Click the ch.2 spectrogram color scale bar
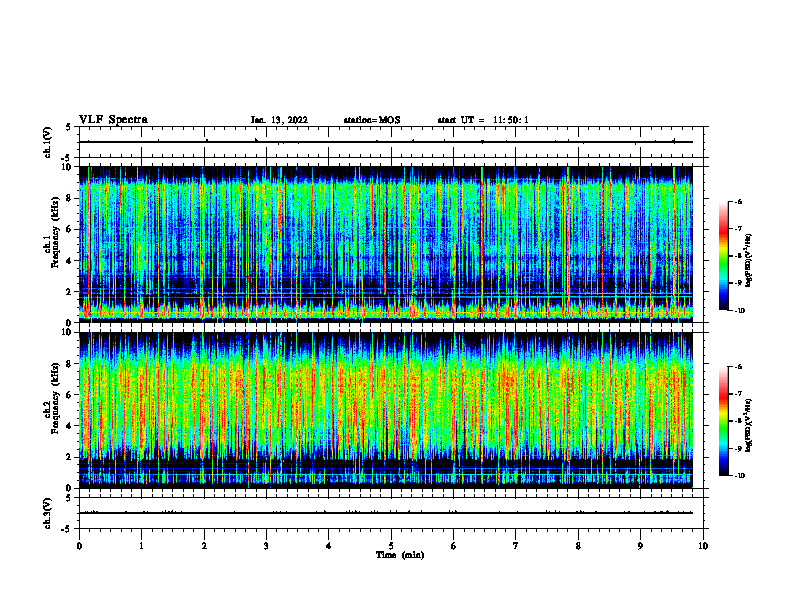Screen dimensions: 792x612 723,421
